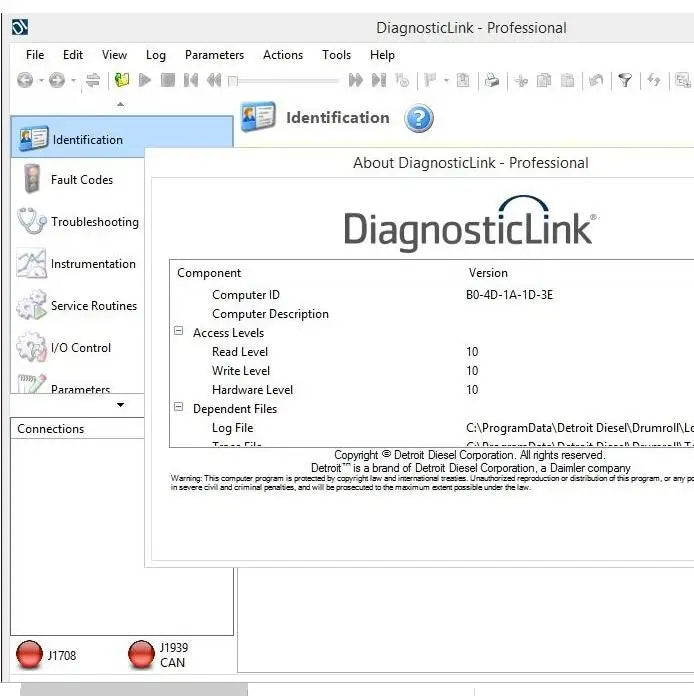694x696 pixels.
Task: Expand sidebar list with the down arrow
Action: pos(121,405)
